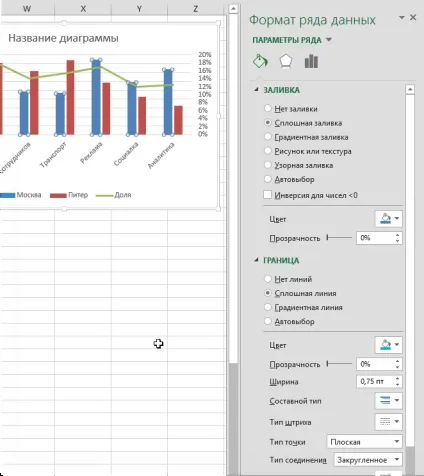Open the Составной тип line style picker
Image resolution: width=424 pixels, height=476 pixels.
pos(389,400)
